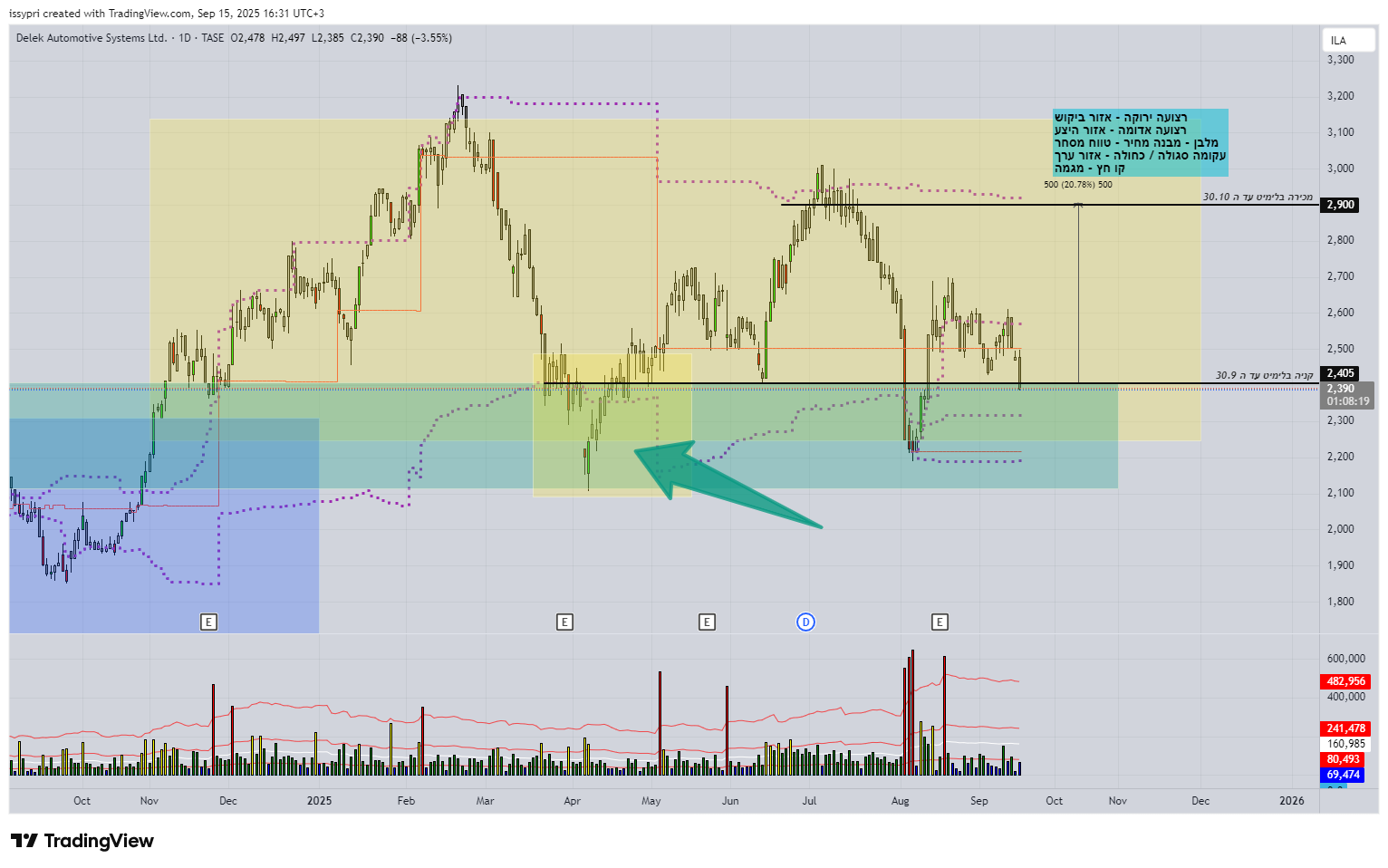Click the 2,000 price axis label
This screenshot has height=868, width=1388.
tap(1341, 529)
